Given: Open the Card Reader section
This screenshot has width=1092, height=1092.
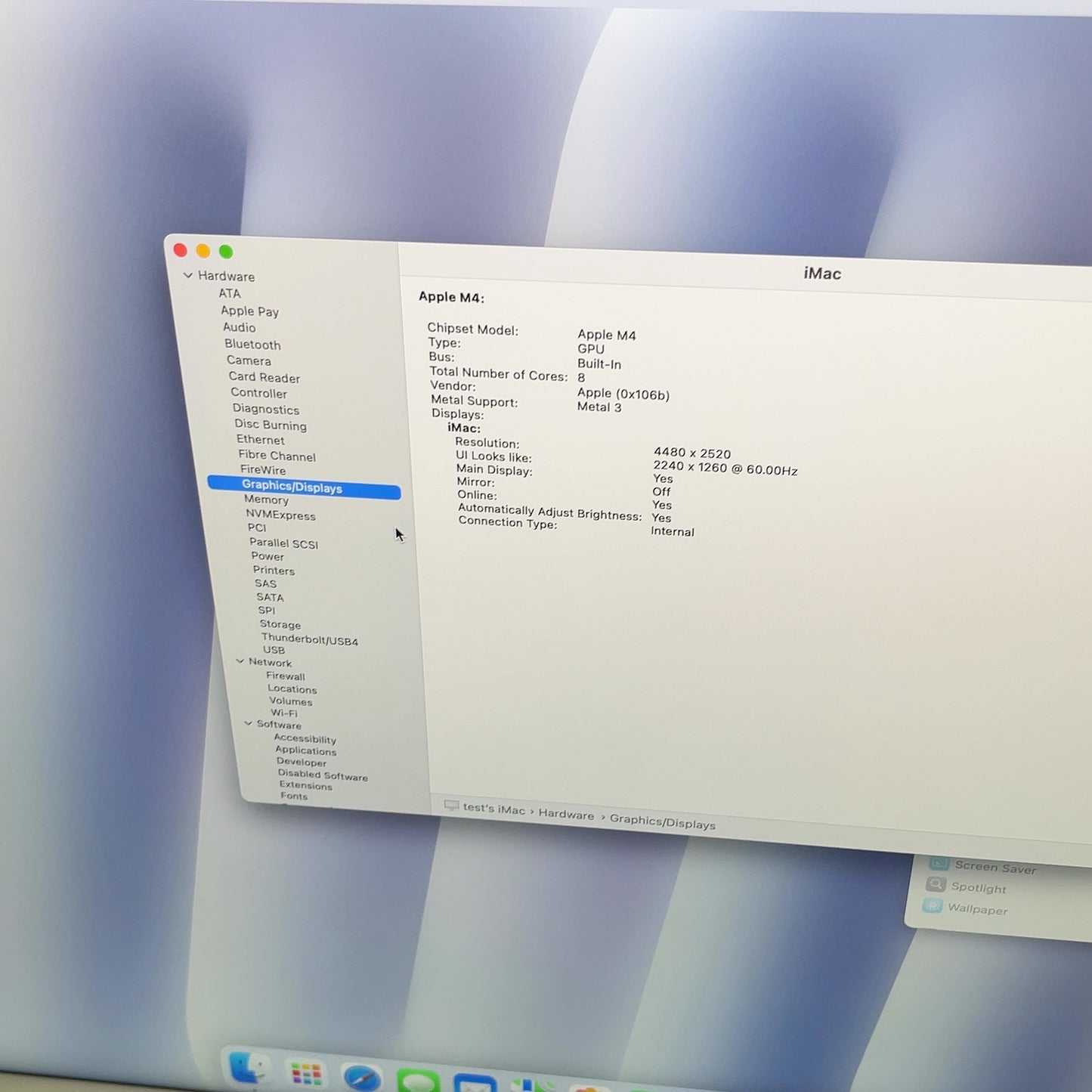Looking at the screenshot, I should point(264,377).
